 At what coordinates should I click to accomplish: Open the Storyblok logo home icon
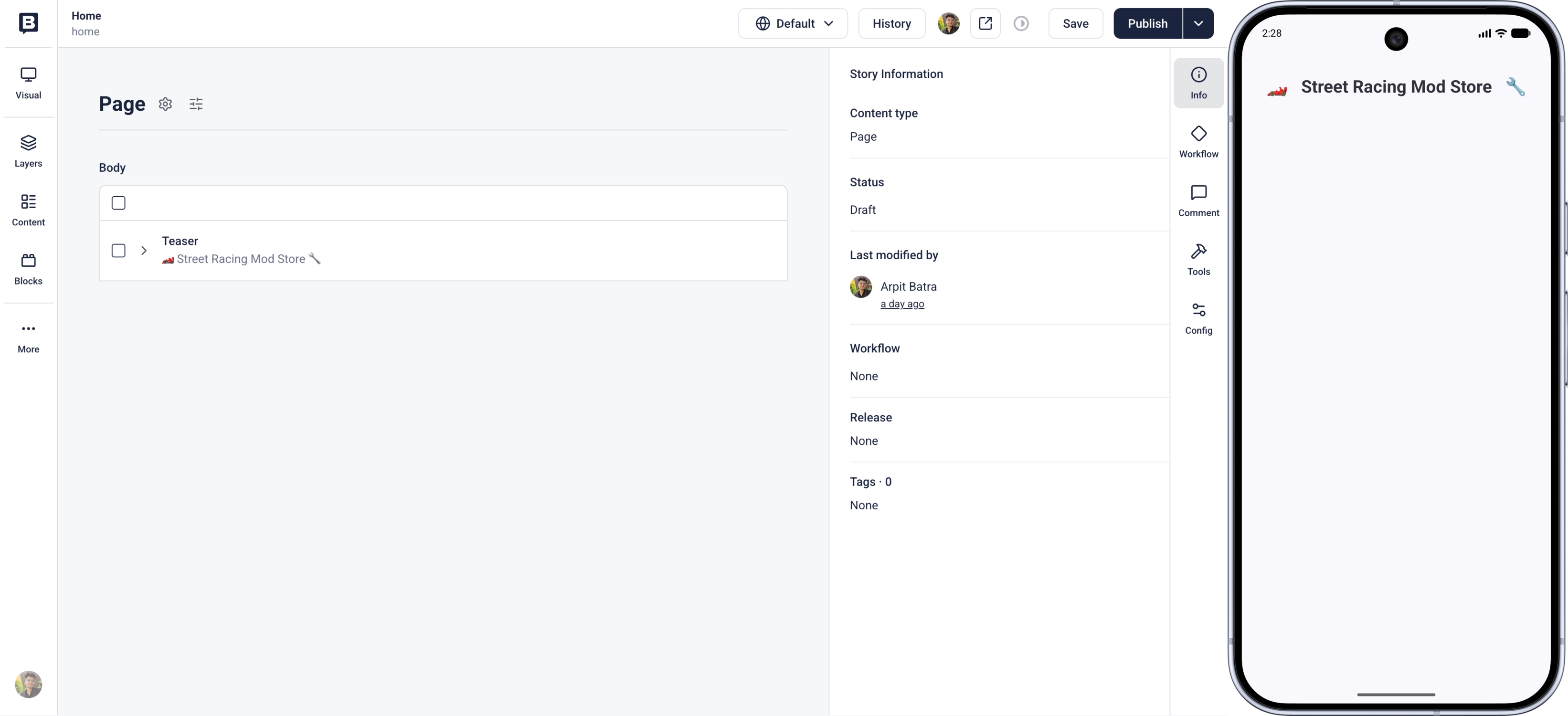(29, 23)
